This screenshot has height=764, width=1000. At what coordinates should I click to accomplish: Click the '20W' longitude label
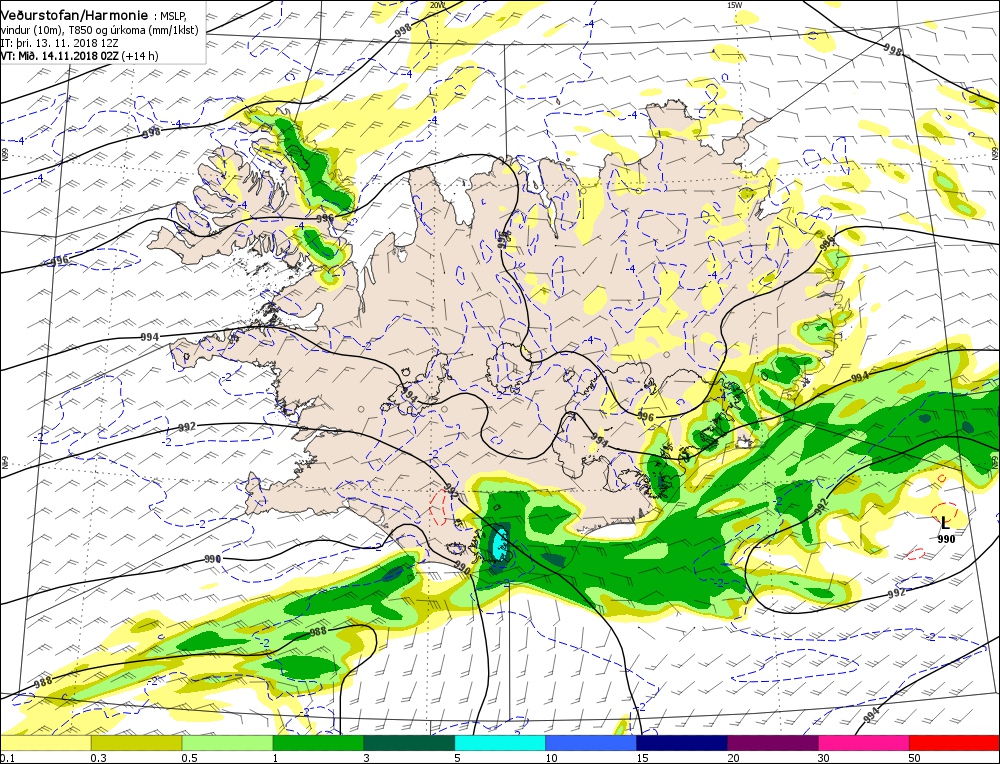[437, 5]
